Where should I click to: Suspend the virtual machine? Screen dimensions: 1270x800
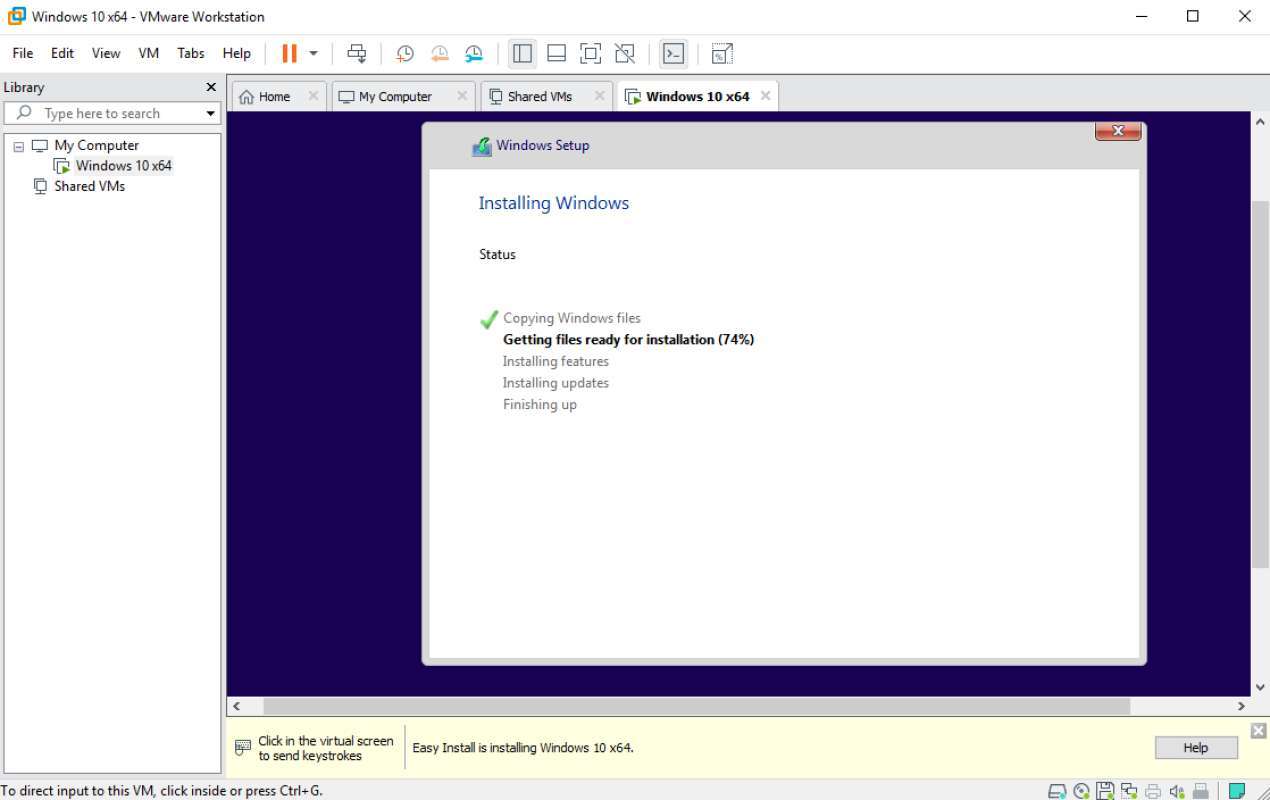point(289,53)
